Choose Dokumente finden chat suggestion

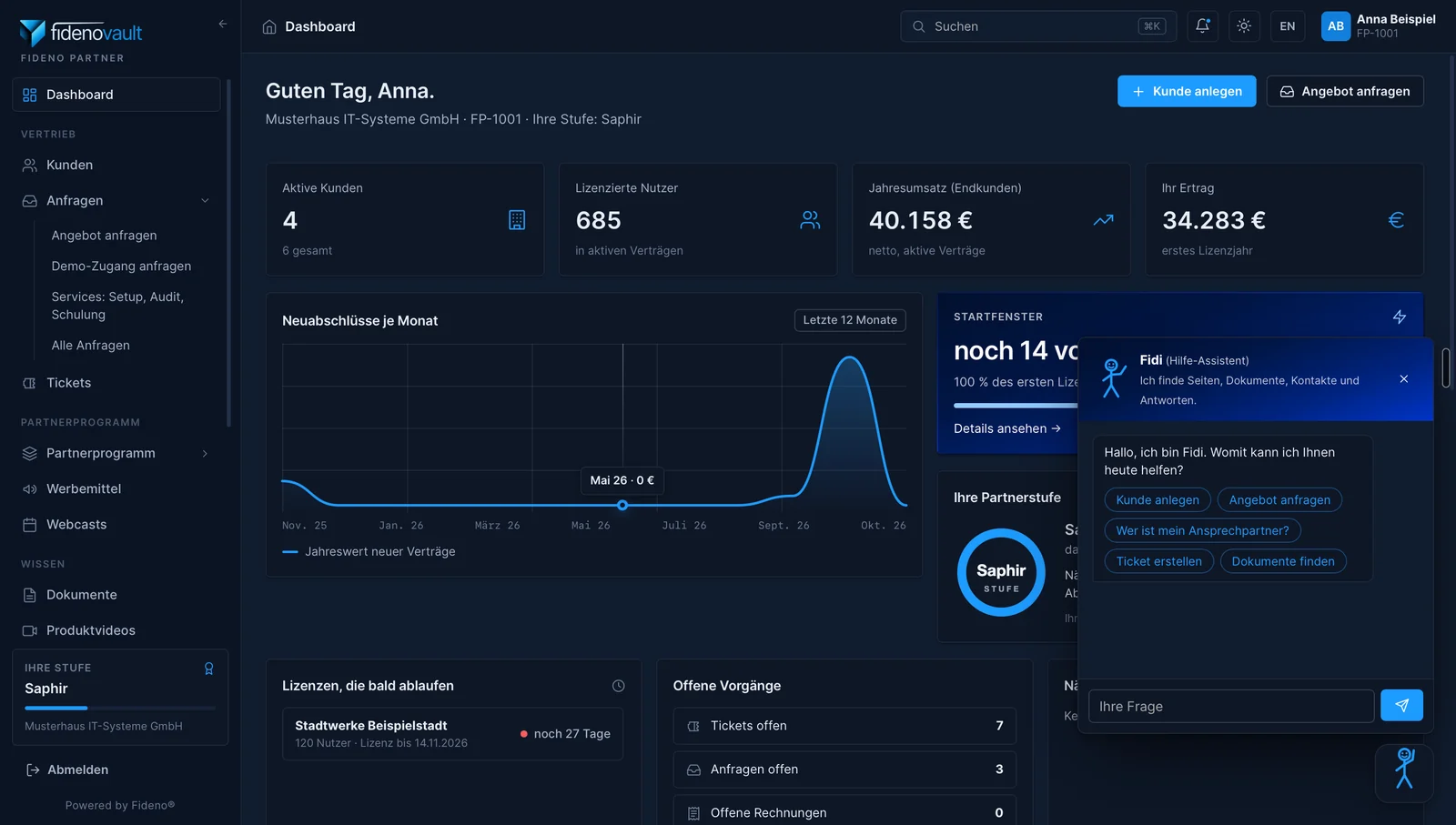1283,562
